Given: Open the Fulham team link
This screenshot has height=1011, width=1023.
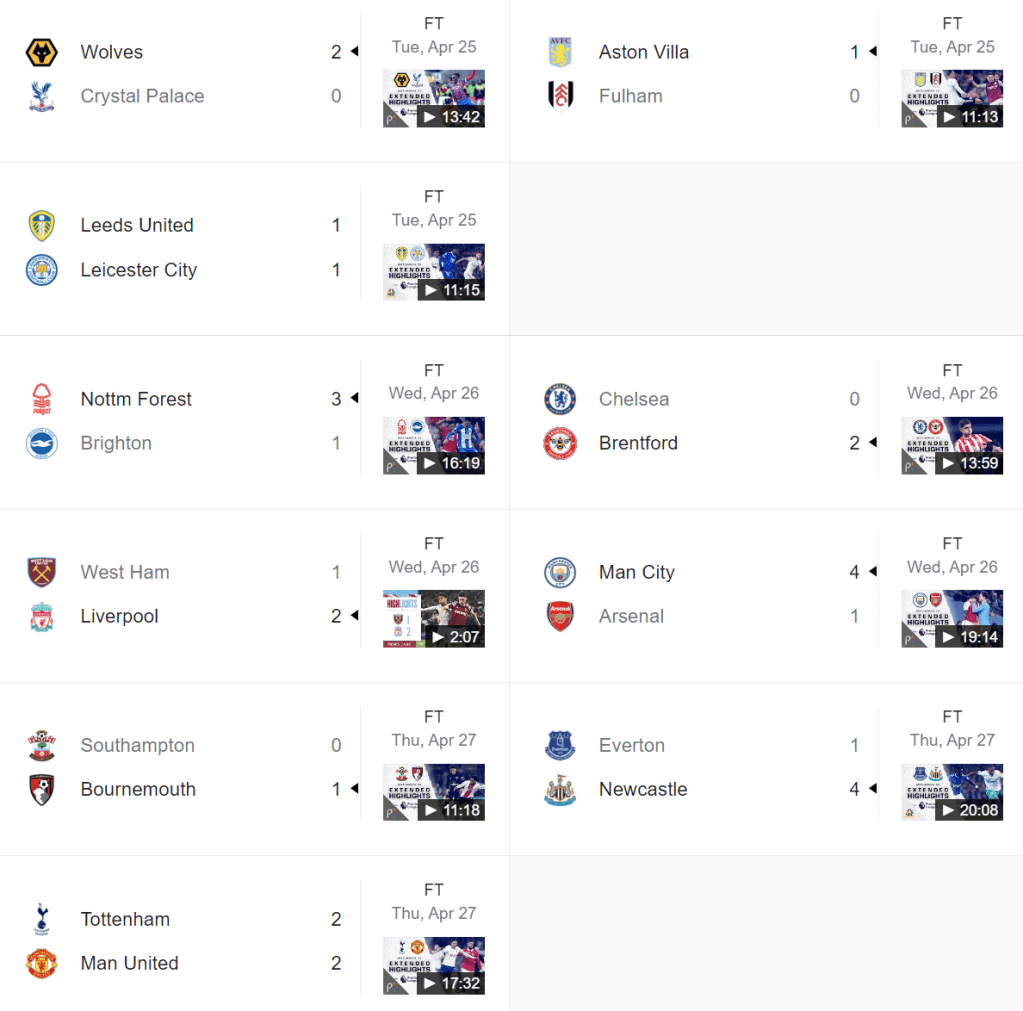Looking at the screenshot, I should (631, 96).
